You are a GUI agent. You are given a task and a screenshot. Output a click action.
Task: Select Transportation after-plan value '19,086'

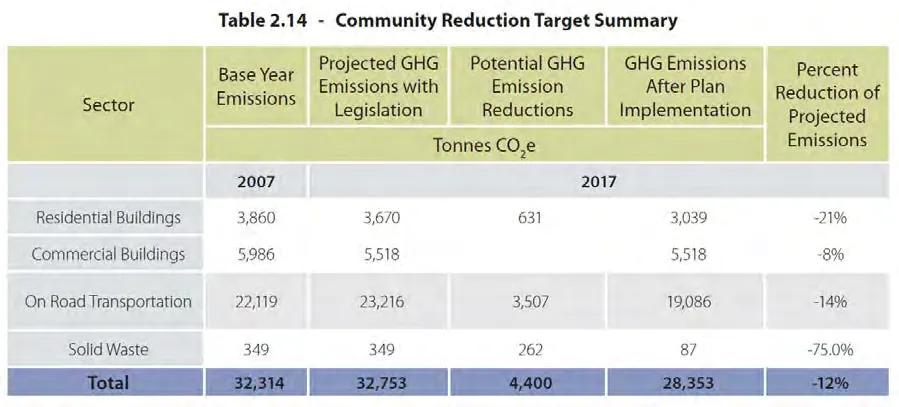click(688, 302)
